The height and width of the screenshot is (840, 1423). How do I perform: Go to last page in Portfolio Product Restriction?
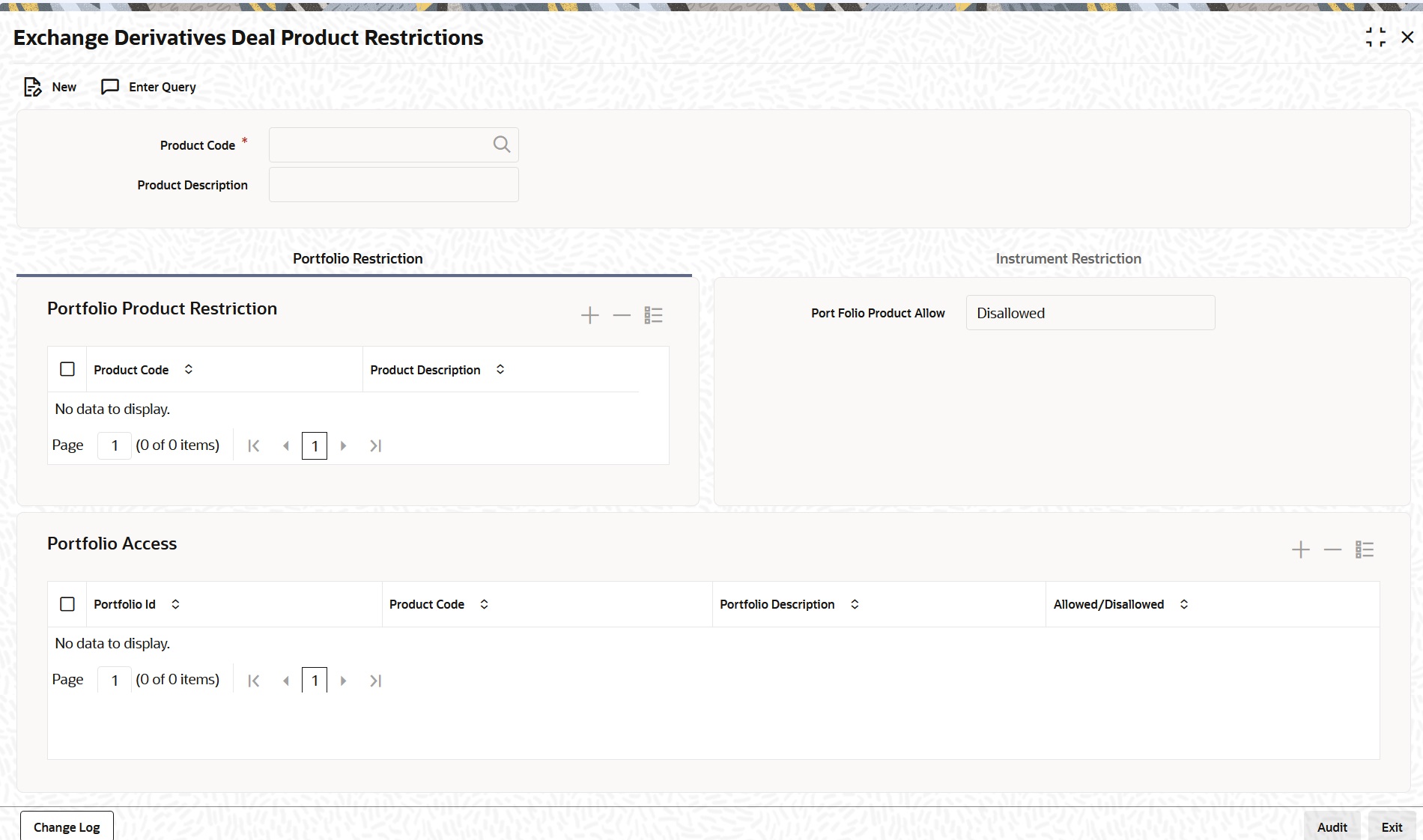click(x=375, y=445)
